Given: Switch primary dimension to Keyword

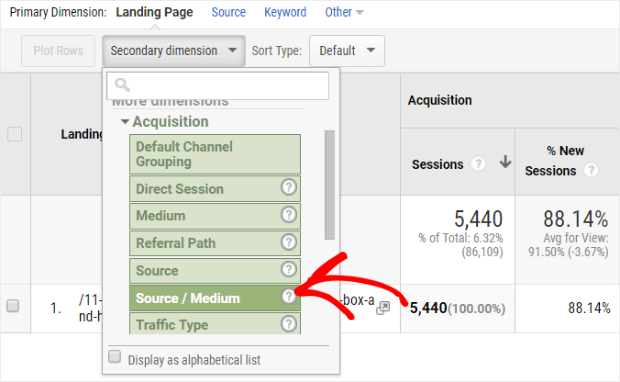Looking at the screenshot, I should pos(285,12).
